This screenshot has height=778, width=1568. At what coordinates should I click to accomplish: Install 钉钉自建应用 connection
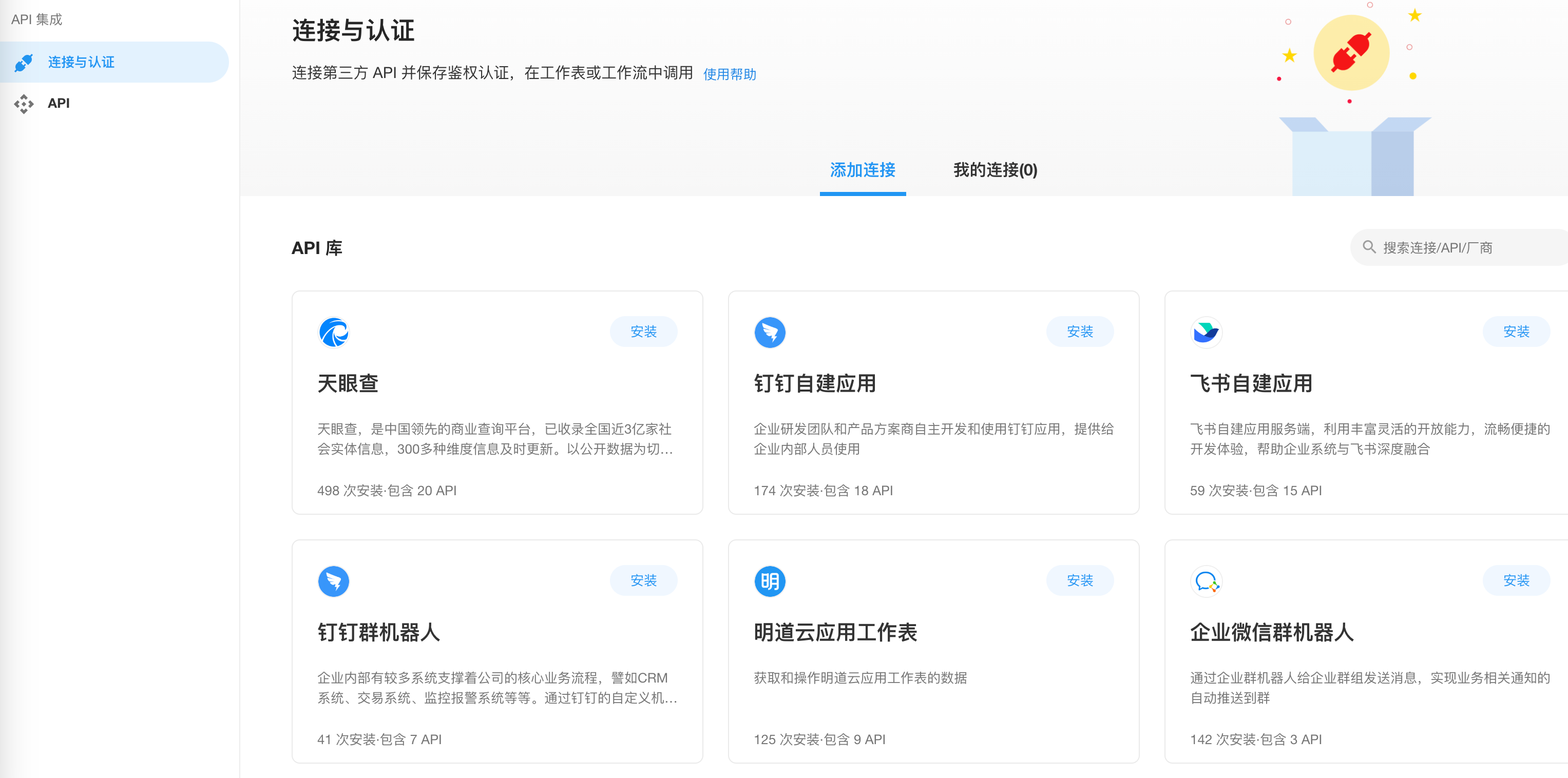click(x=1079, y=332)
